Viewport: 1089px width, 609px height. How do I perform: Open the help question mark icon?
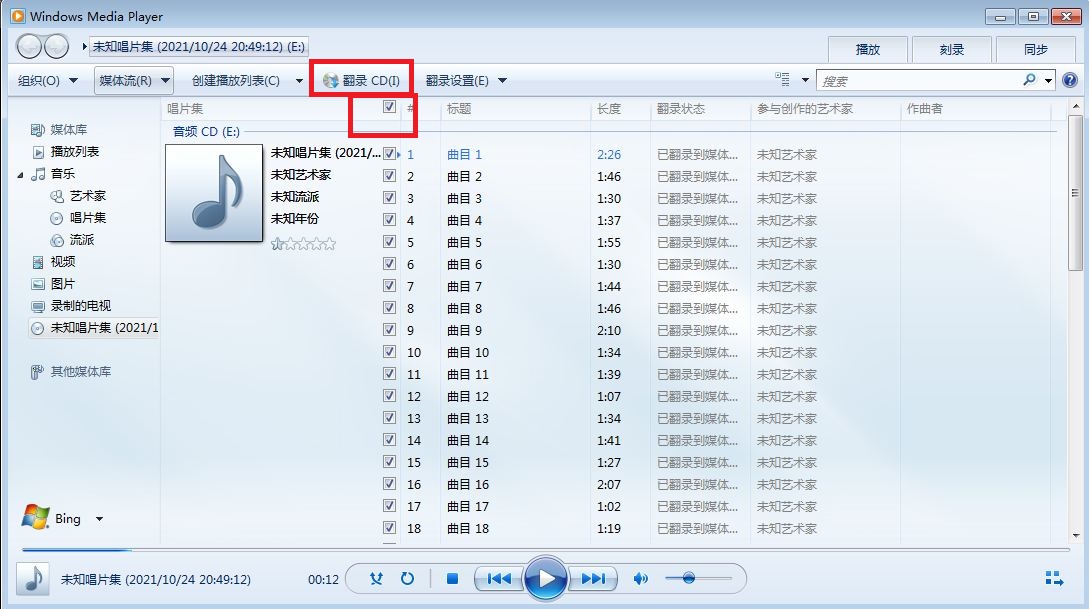(x=1071, y=80)
